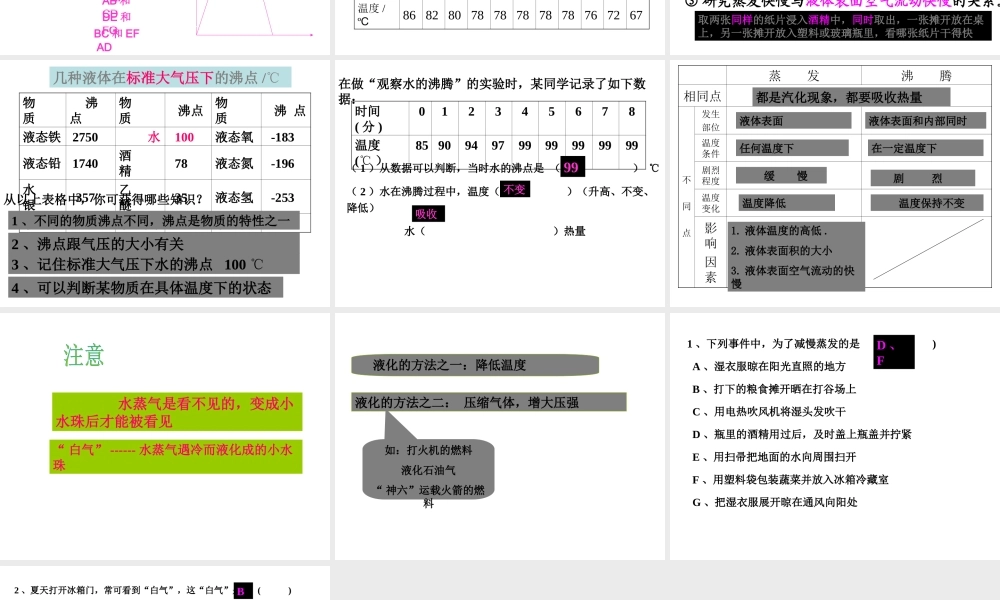This screenshot has height=600, width=1000.
Task: Open the question 1 slide on slowing evaporation
Action: 835,436
